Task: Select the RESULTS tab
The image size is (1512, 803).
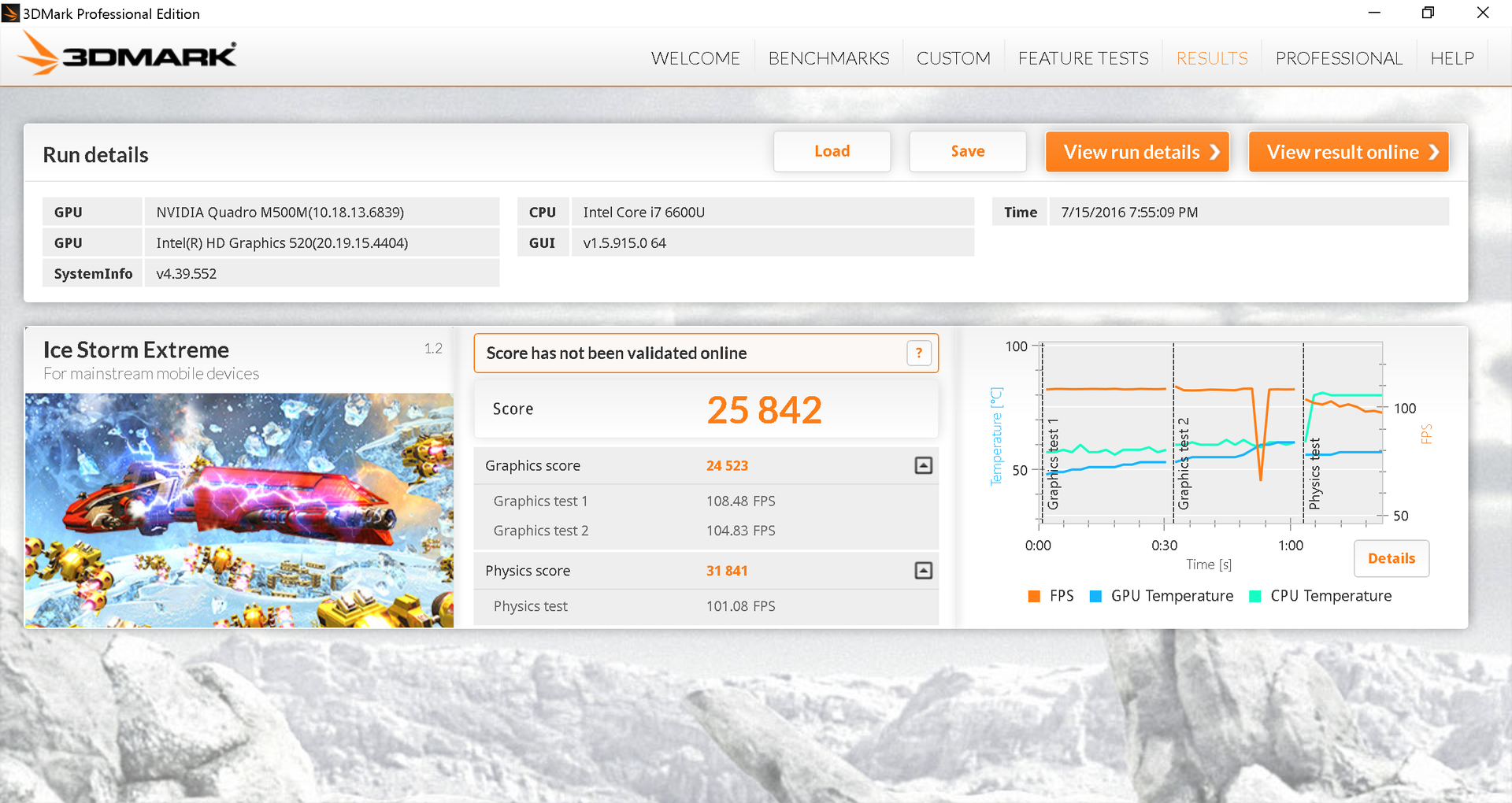Action: pyautogui.click(x=1212, y=58)
